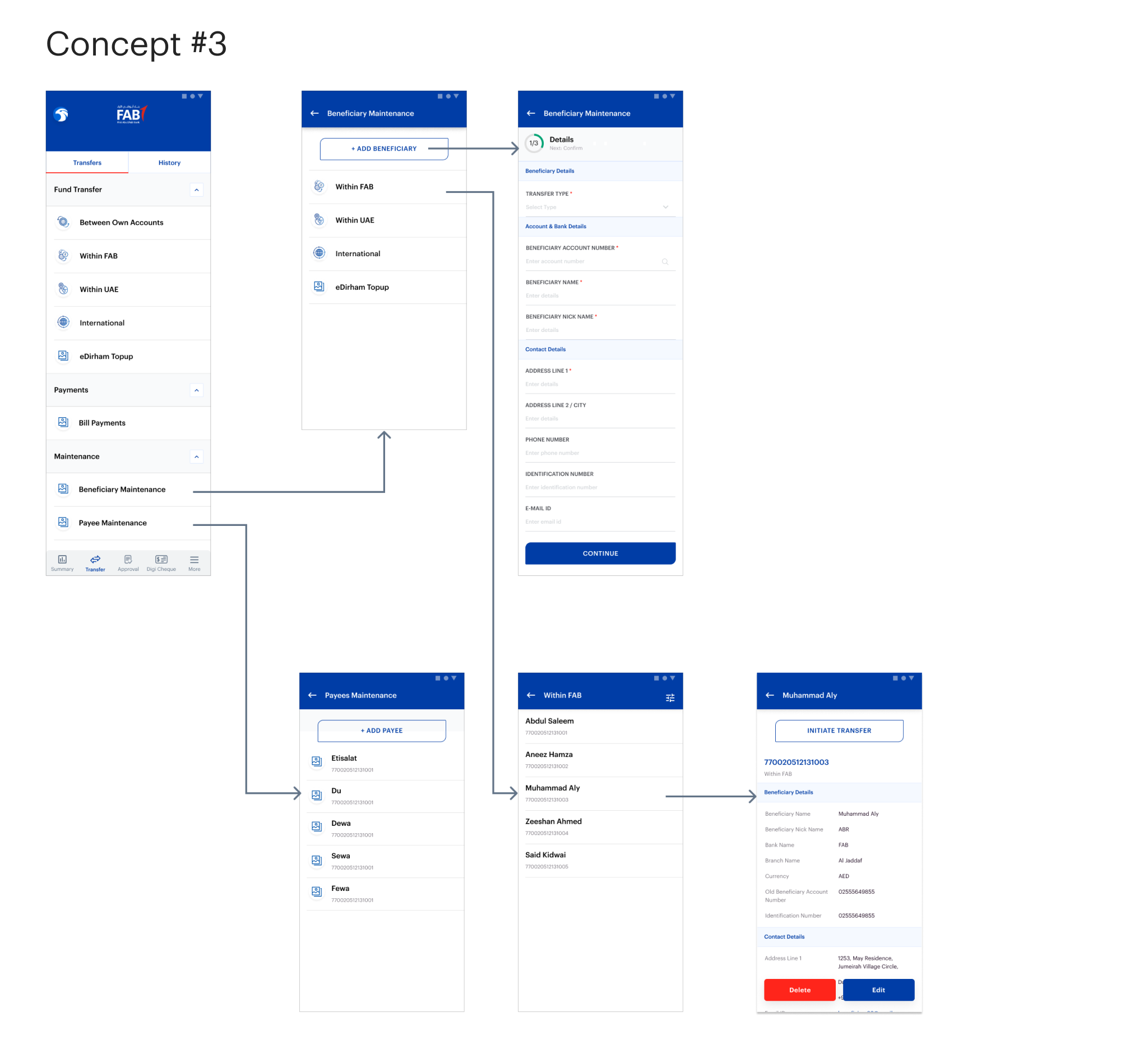Viewport: 1148px width, 1058px height.
Task: Click the Beneficiary Name input field
Action: point(600,296)
